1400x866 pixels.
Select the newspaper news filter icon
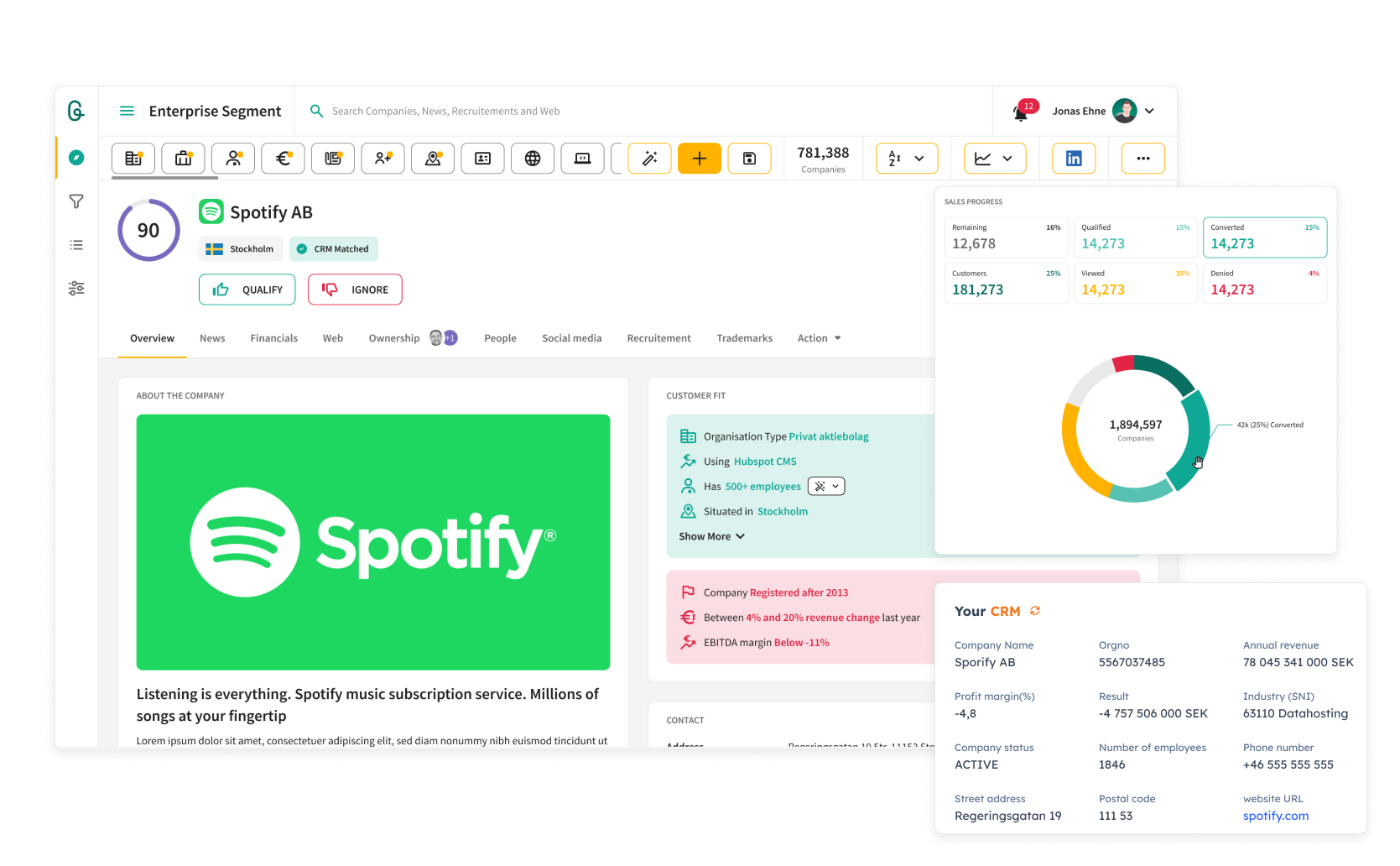click(333, 159)
